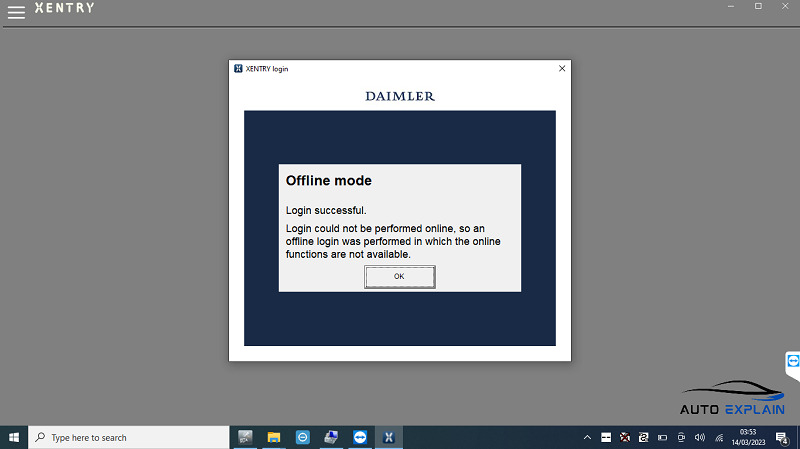
Task: Click the Login successful. text
Action: pos(326,210)
